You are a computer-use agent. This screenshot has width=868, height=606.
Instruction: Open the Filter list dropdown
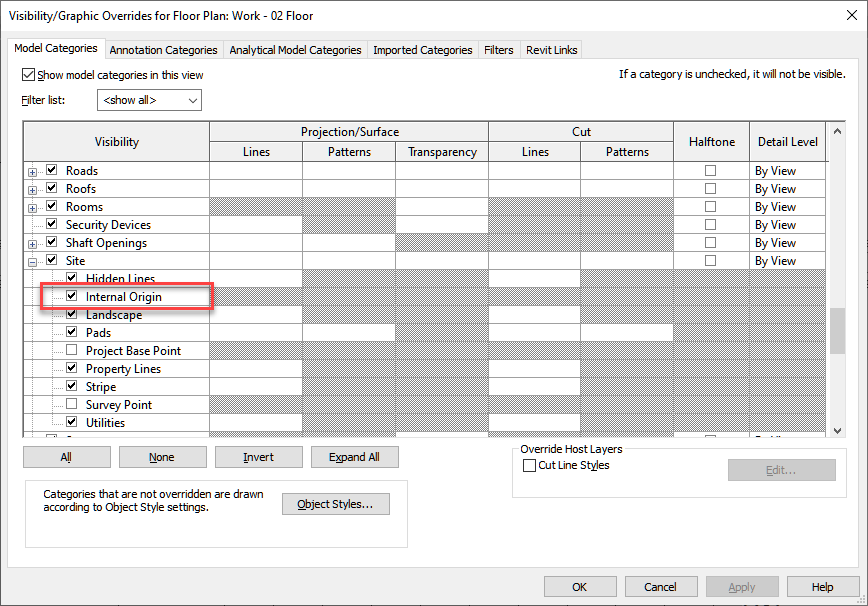coord(149,101)
